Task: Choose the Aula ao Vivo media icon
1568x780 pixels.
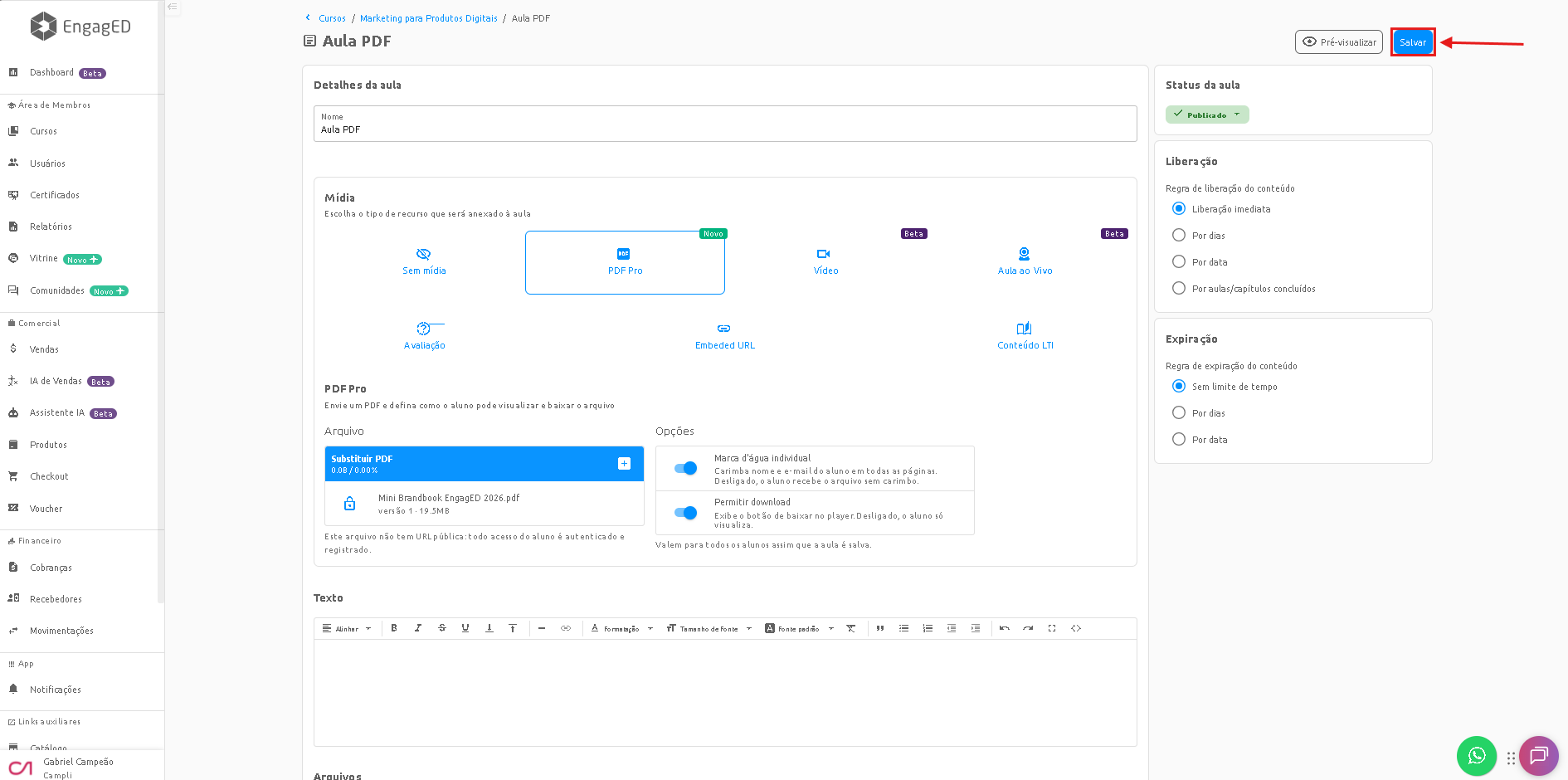Action: 1025,254
